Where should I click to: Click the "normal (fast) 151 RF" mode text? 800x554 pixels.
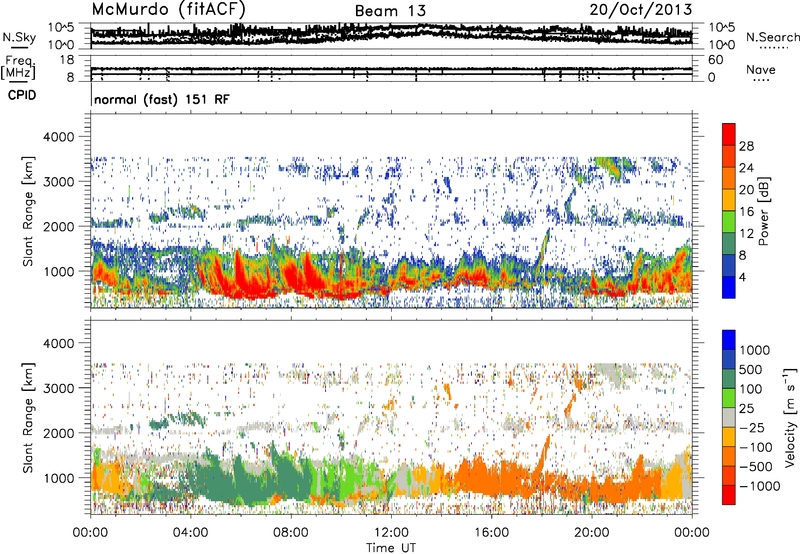162,99
